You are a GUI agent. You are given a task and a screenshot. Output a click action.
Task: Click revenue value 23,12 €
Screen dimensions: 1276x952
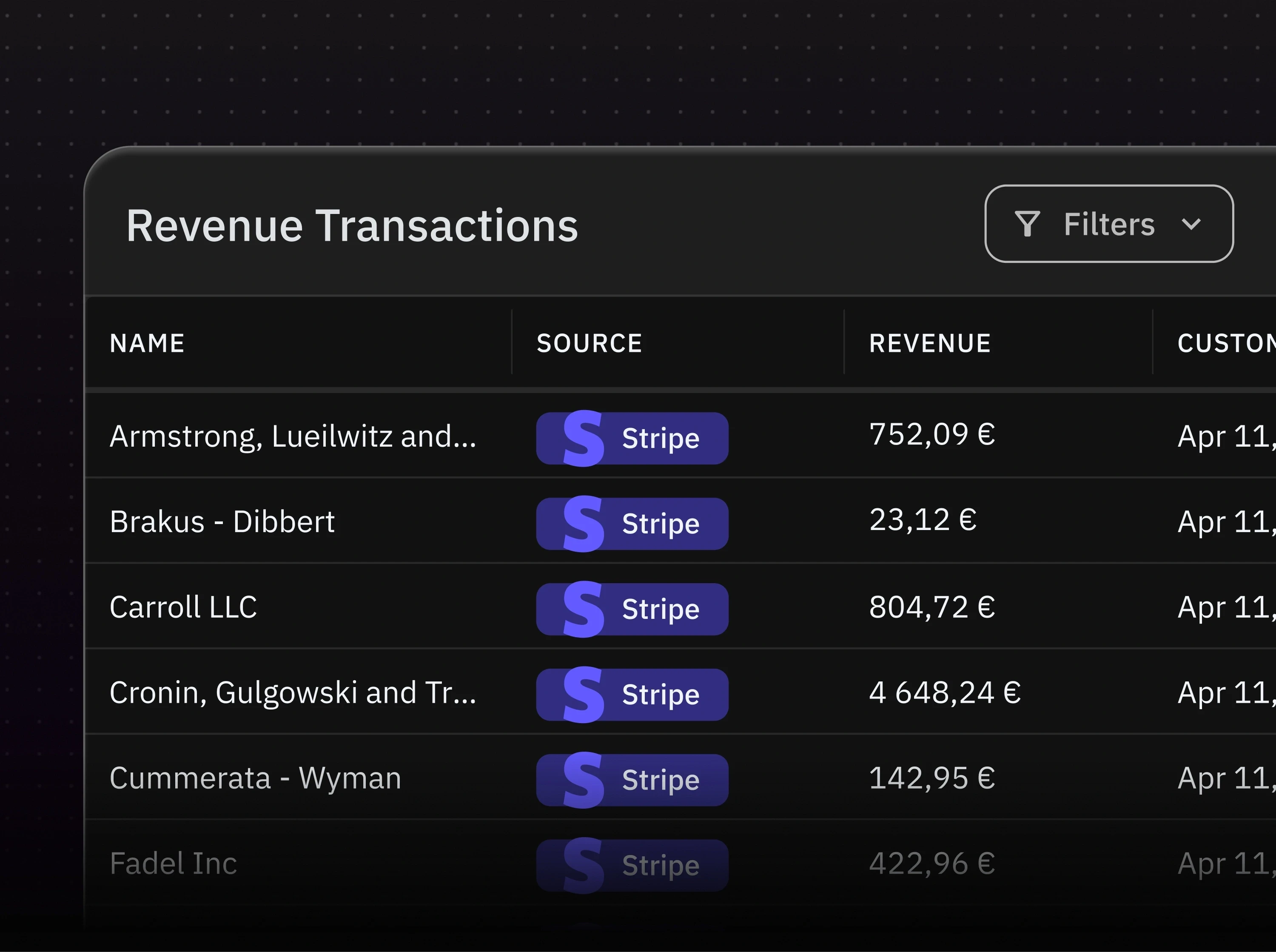click(923, 520)
